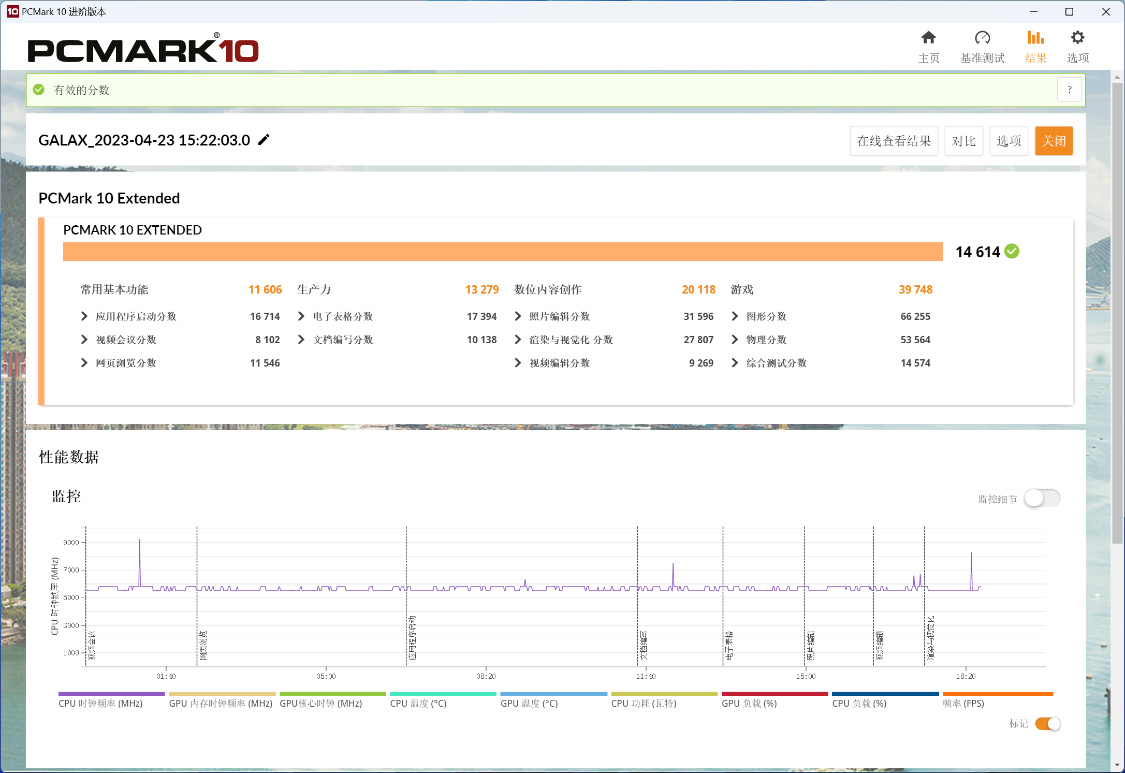The image size is (1125, 773).
Task: Click the PCMARK 10 logo
Action: pyautogui.click(x=143, y=49)
